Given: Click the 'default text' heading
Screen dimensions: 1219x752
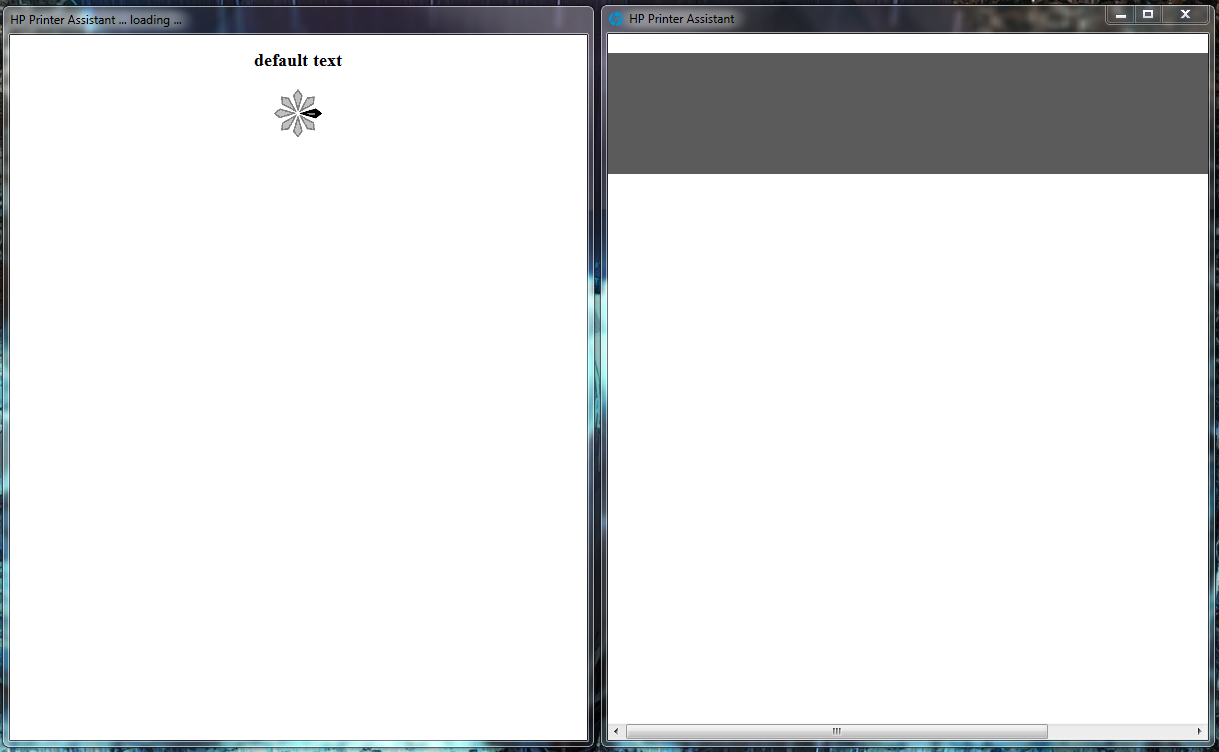Looking at the screenshot, I should click(x=297, y=60).
